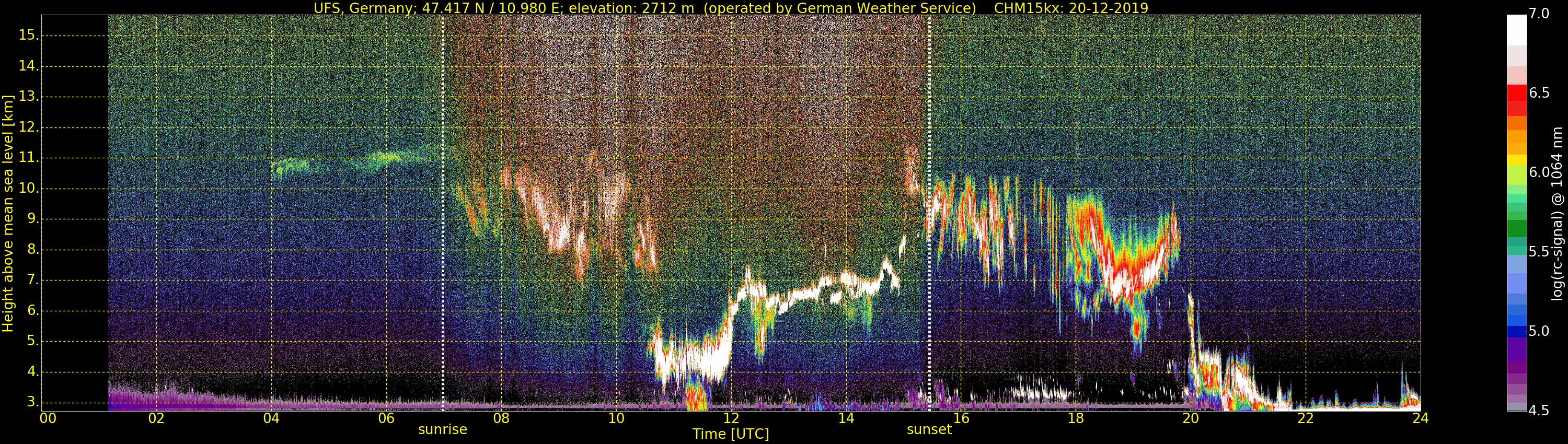Click the '02' time axis tick label

(x=156, y=418)
